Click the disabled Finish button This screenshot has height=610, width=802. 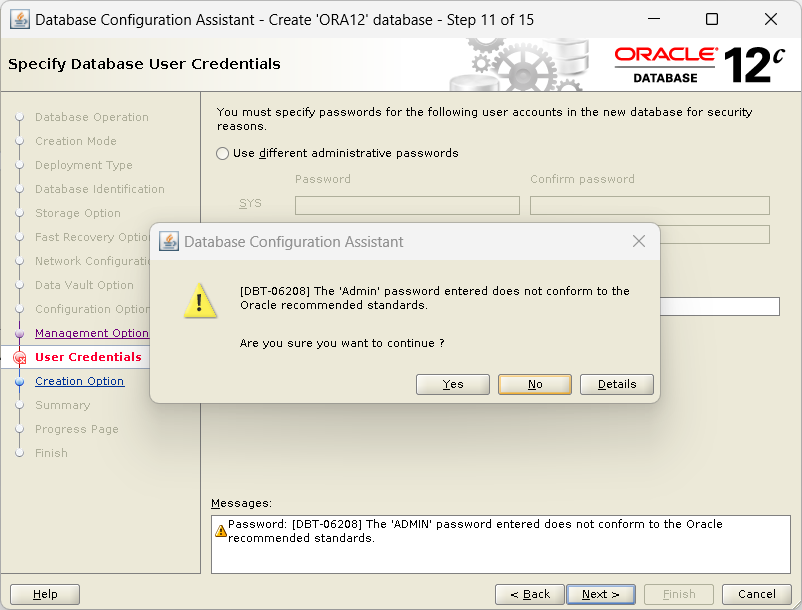tap(679, 594)
